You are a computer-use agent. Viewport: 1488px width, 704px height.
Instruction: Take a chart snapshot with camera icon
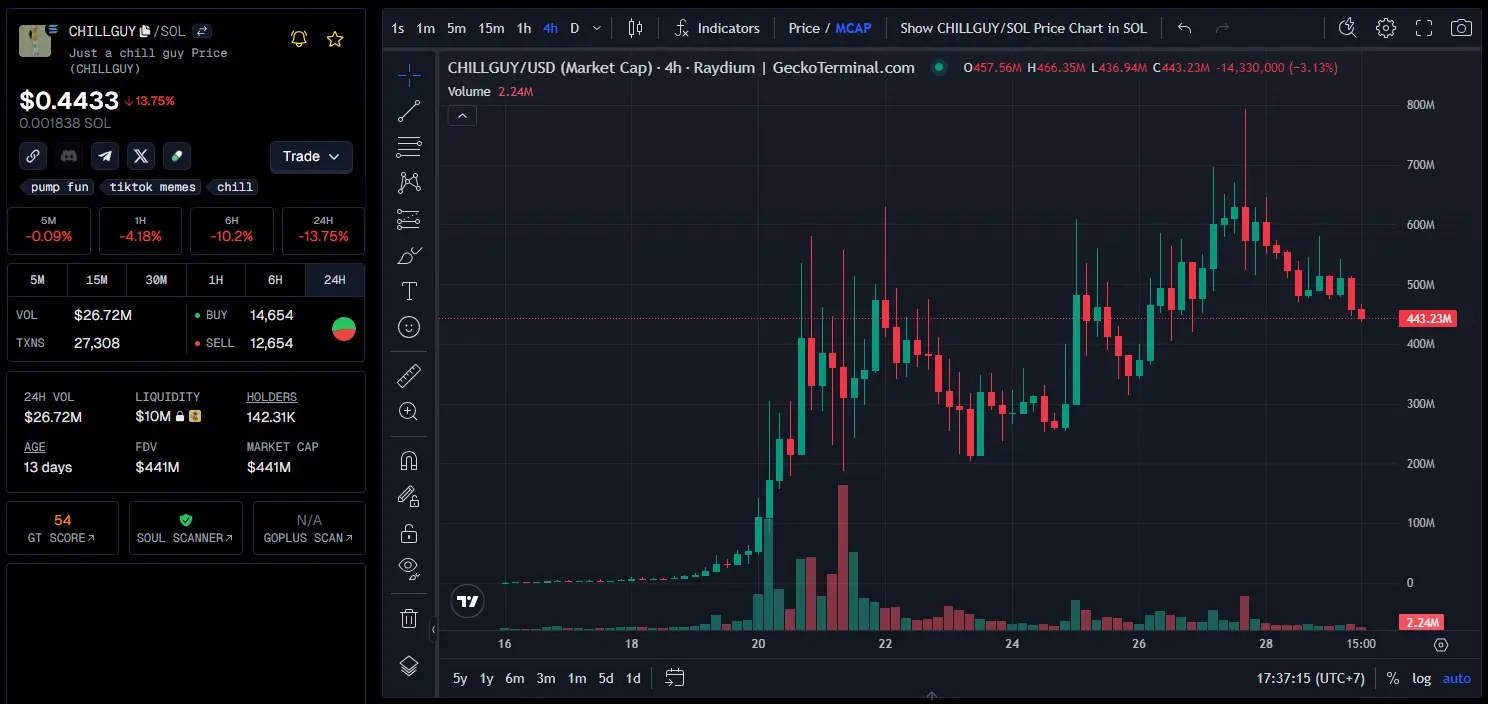point(1462,28)
